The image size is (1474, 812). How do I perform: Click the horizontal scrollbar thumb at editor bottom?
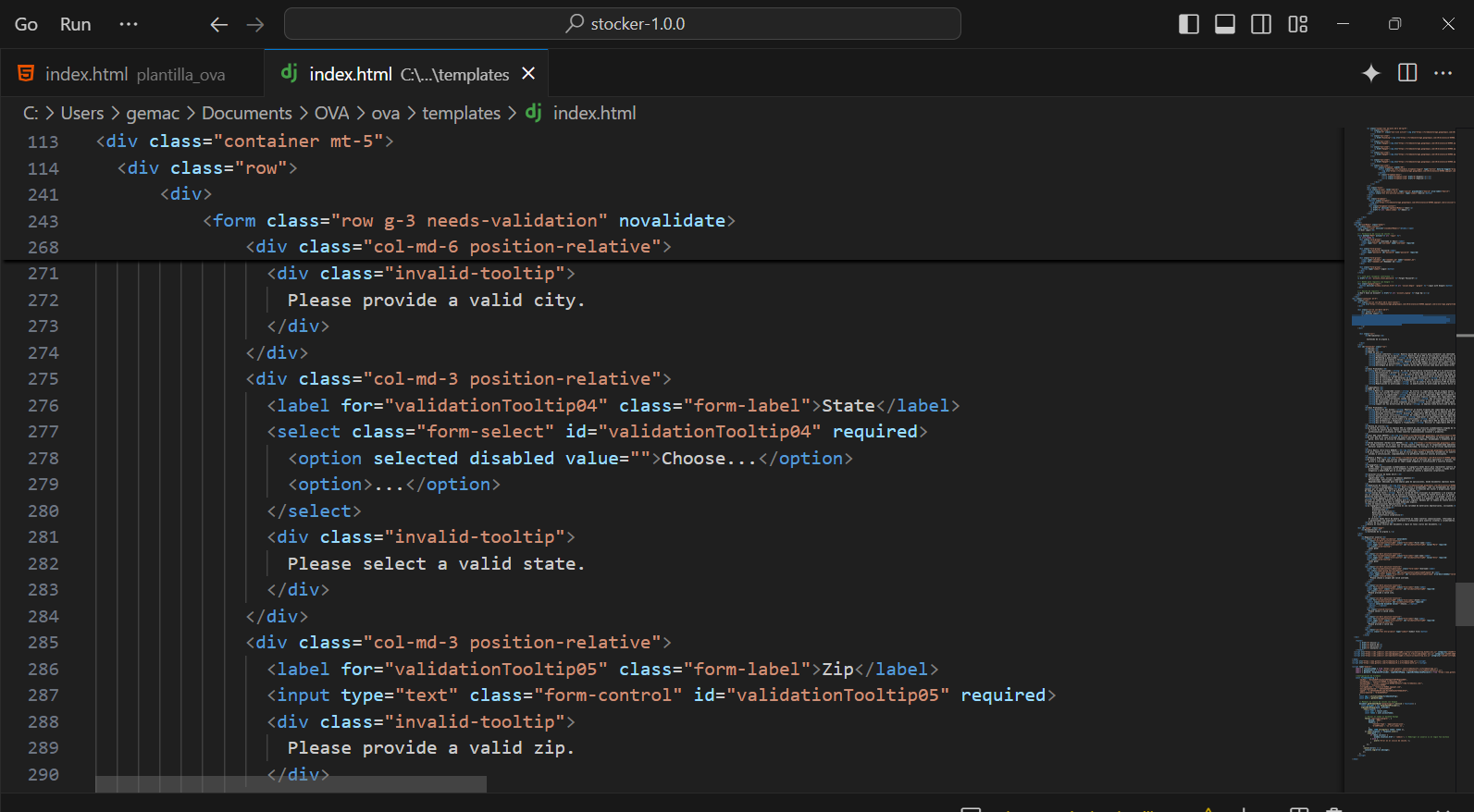291,784
